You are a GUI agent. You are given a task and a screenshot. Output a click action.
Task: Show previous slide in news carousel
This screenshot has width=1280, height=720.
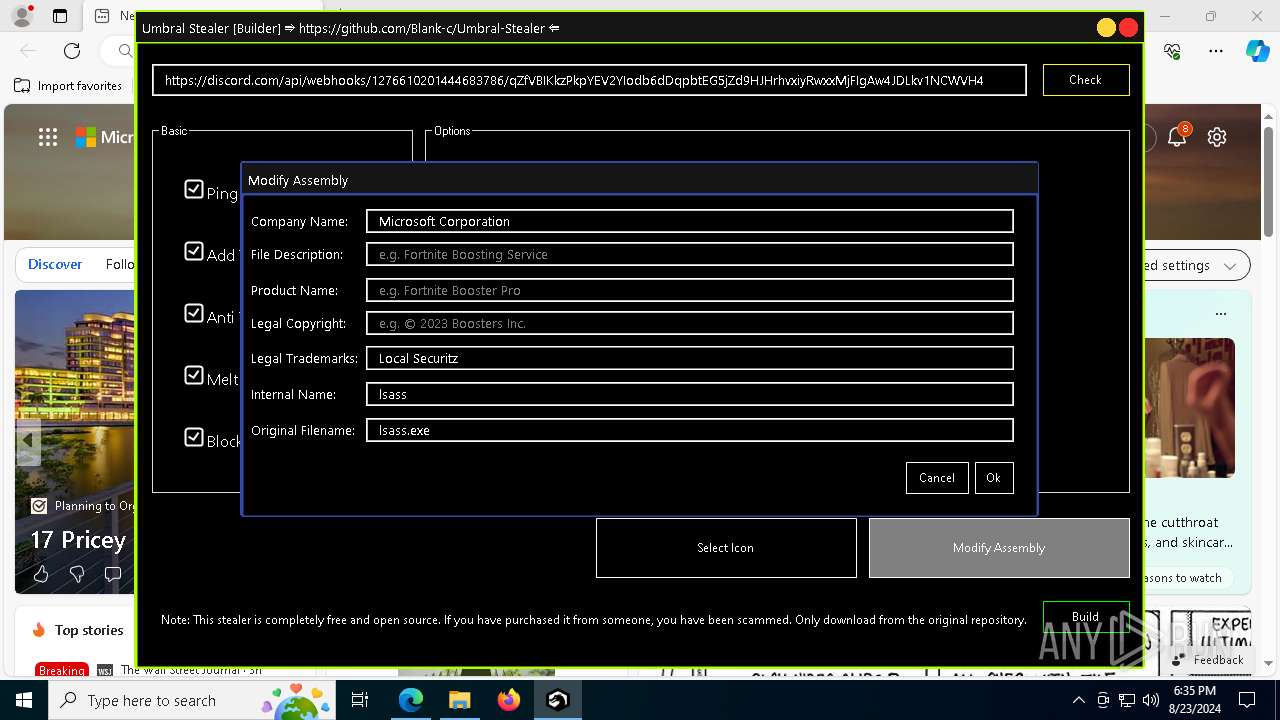tap(28, 440)
